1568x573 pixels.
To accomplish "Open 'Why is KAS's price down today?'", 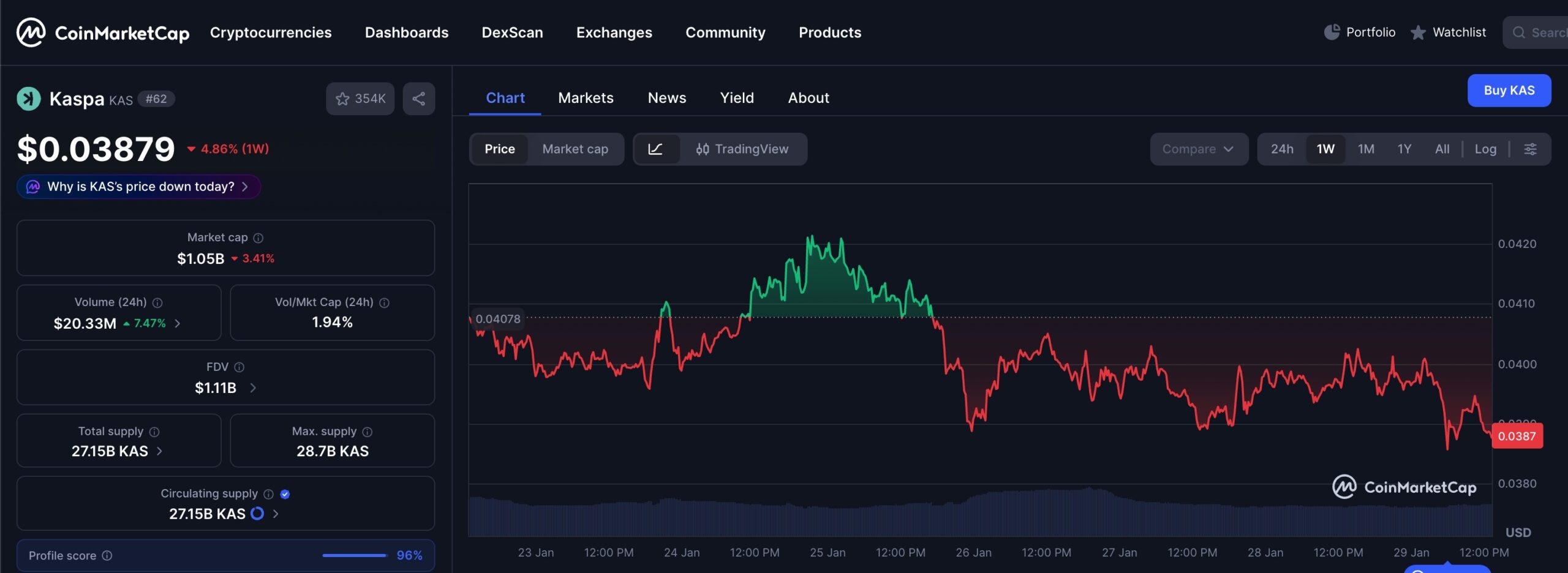I will click(138, 187).
